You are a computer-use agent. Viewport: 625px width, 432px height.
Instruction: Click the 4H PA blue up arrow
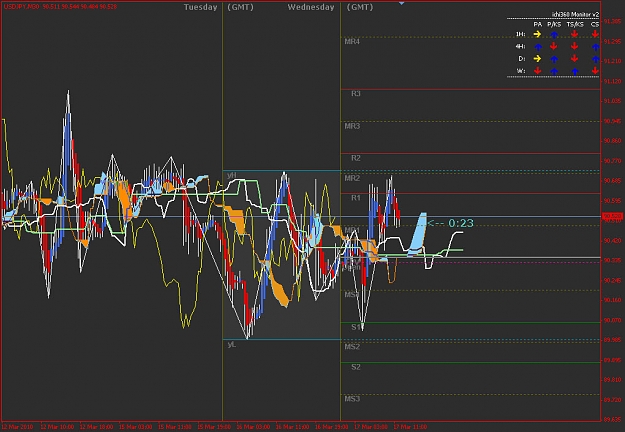click(537, 47)
